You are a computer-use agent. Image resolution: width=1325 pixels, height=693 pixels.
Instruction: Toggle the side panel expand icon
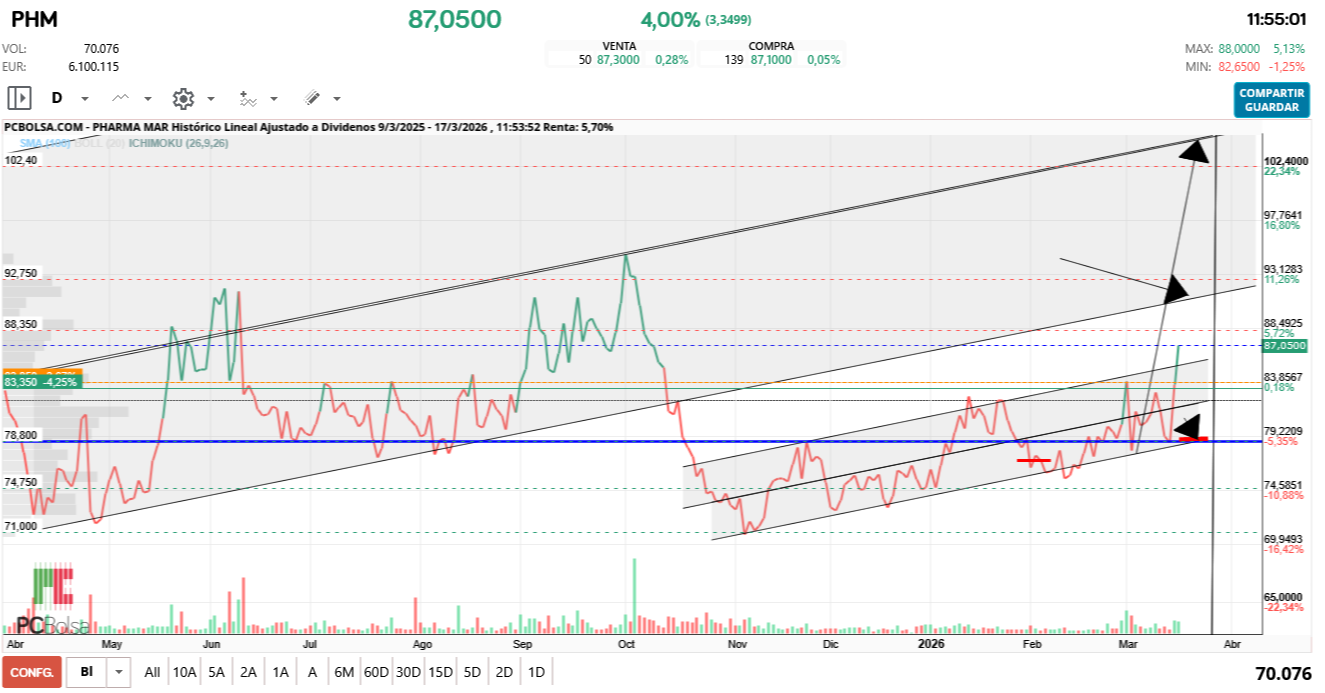20,98
